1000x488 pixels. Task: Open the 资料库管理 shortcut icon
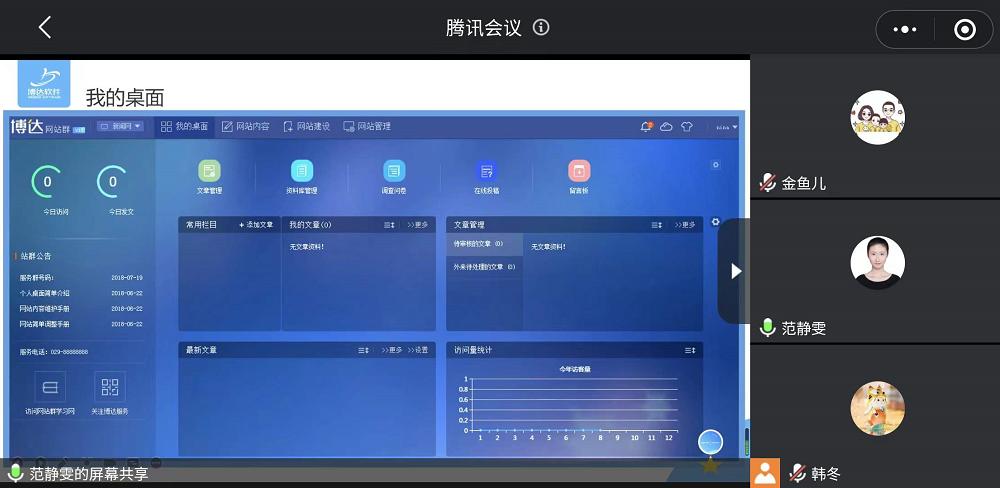tap(302, 171)
